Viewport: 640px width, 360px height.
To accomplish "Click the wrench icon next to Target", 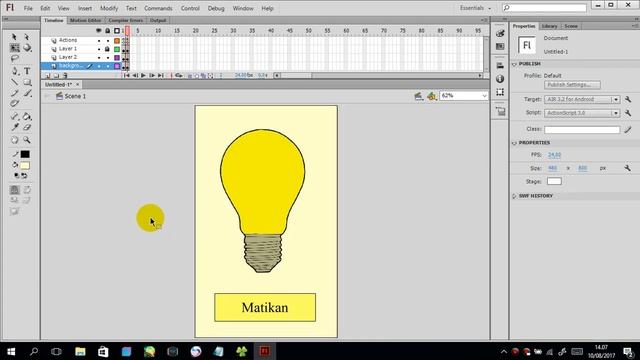I will (628, 99).
